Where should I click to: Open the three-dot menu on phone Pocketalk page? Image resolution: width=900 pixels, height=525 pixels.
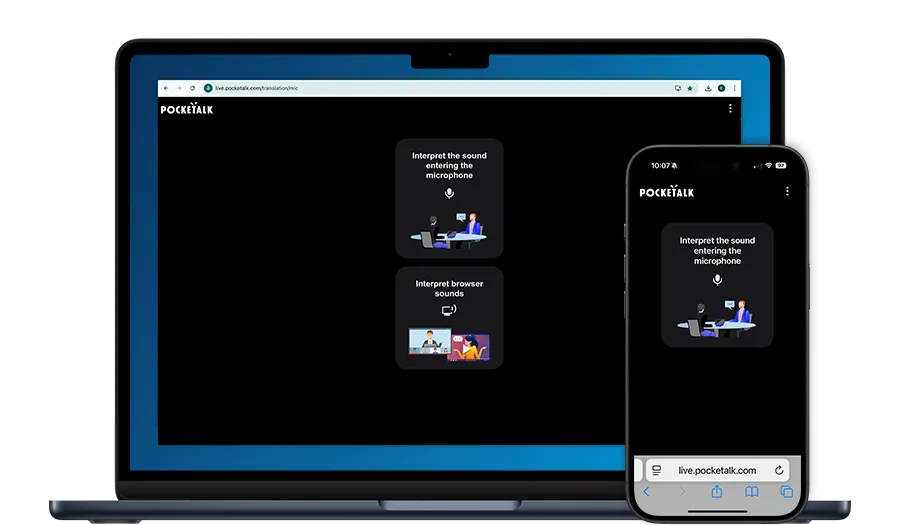pyautogui.click(x=787, y=191)
